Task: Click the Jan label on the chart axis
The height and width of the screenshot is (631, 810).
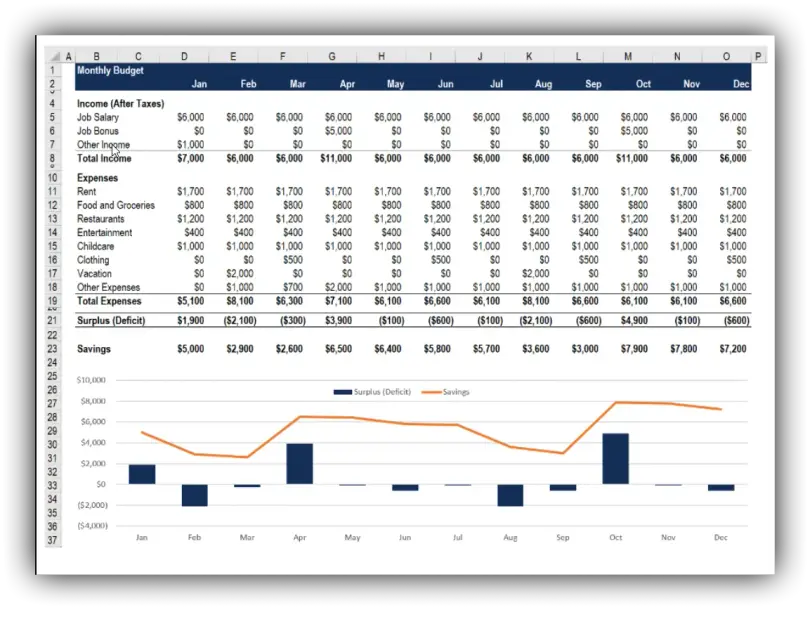Action: pos(141,537)
